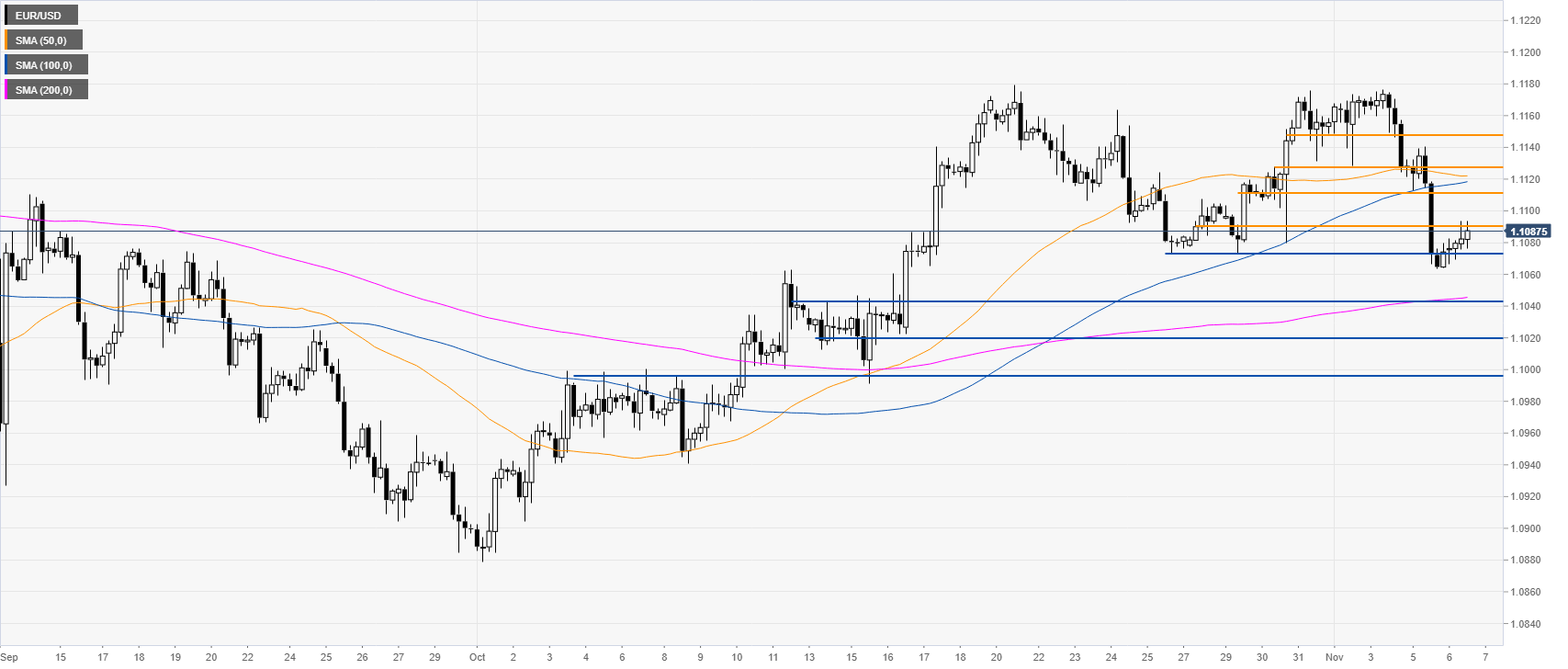1568x669 pixels.
Task: Click the 1.1180 price axis label
Action: (1525, 85)
